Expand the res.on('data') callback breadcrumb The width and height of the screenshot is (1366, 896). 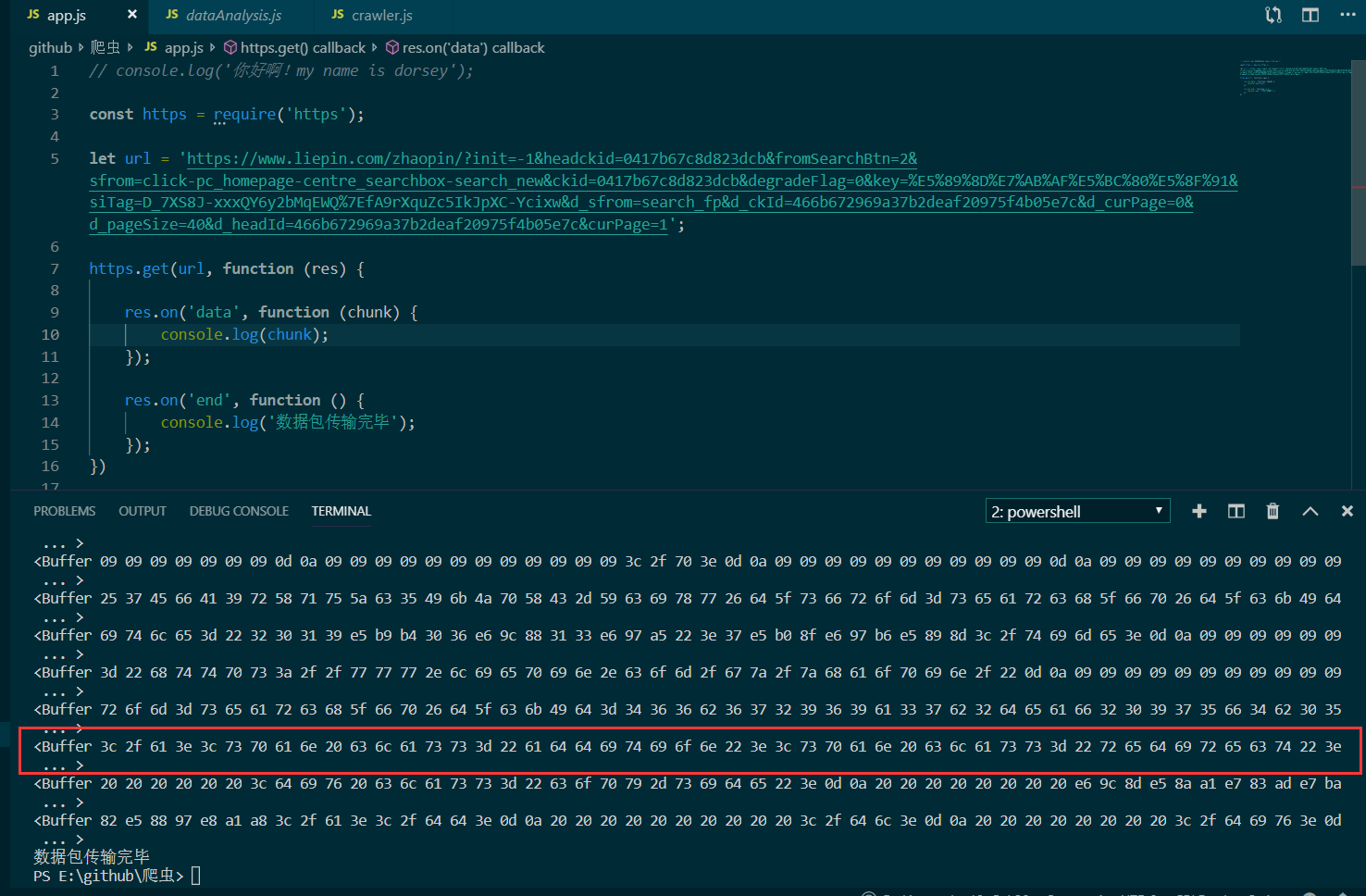(473, 47)
